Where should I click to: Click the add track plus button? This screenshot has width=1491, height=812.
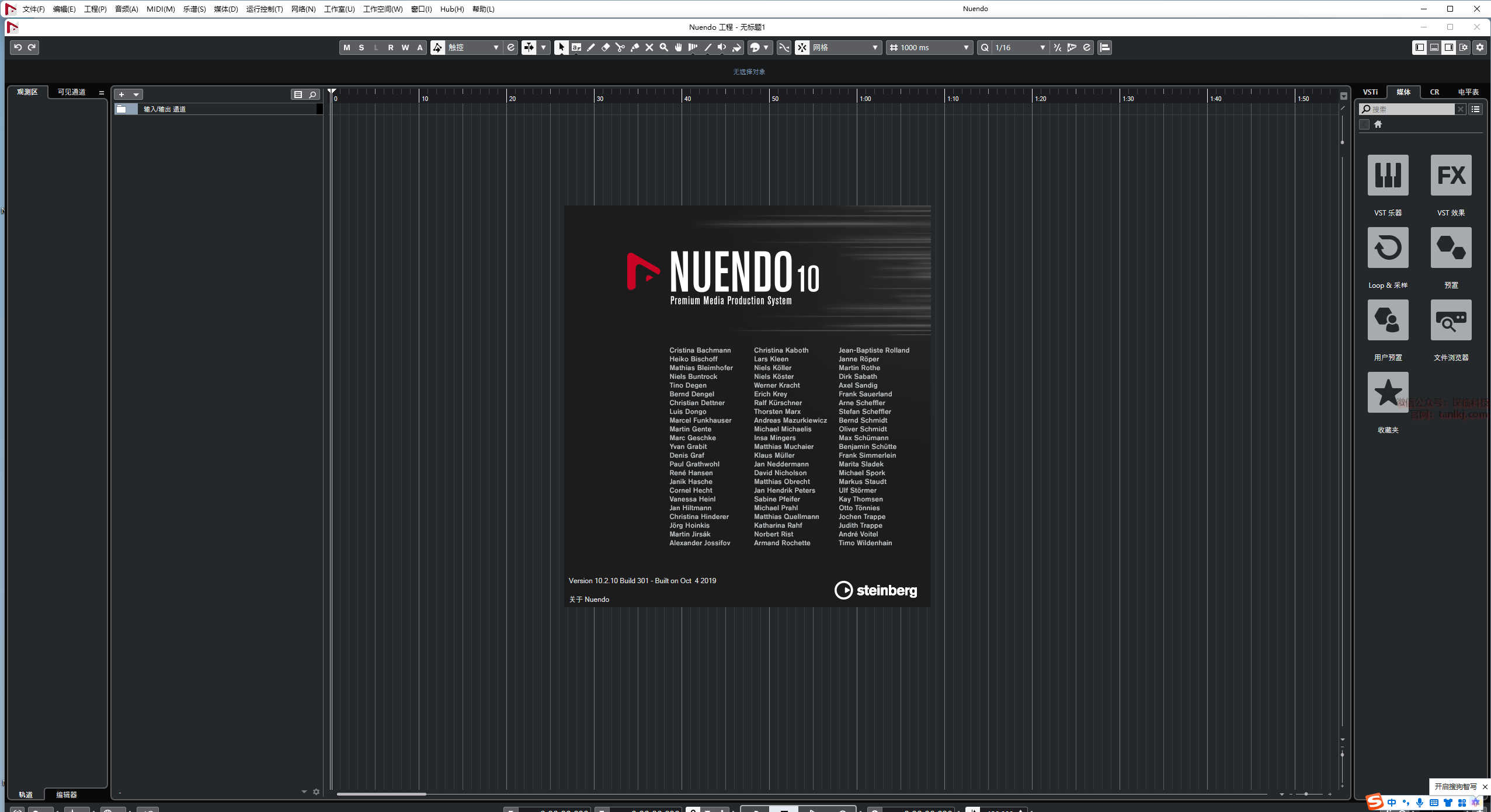tap(121, 95)
